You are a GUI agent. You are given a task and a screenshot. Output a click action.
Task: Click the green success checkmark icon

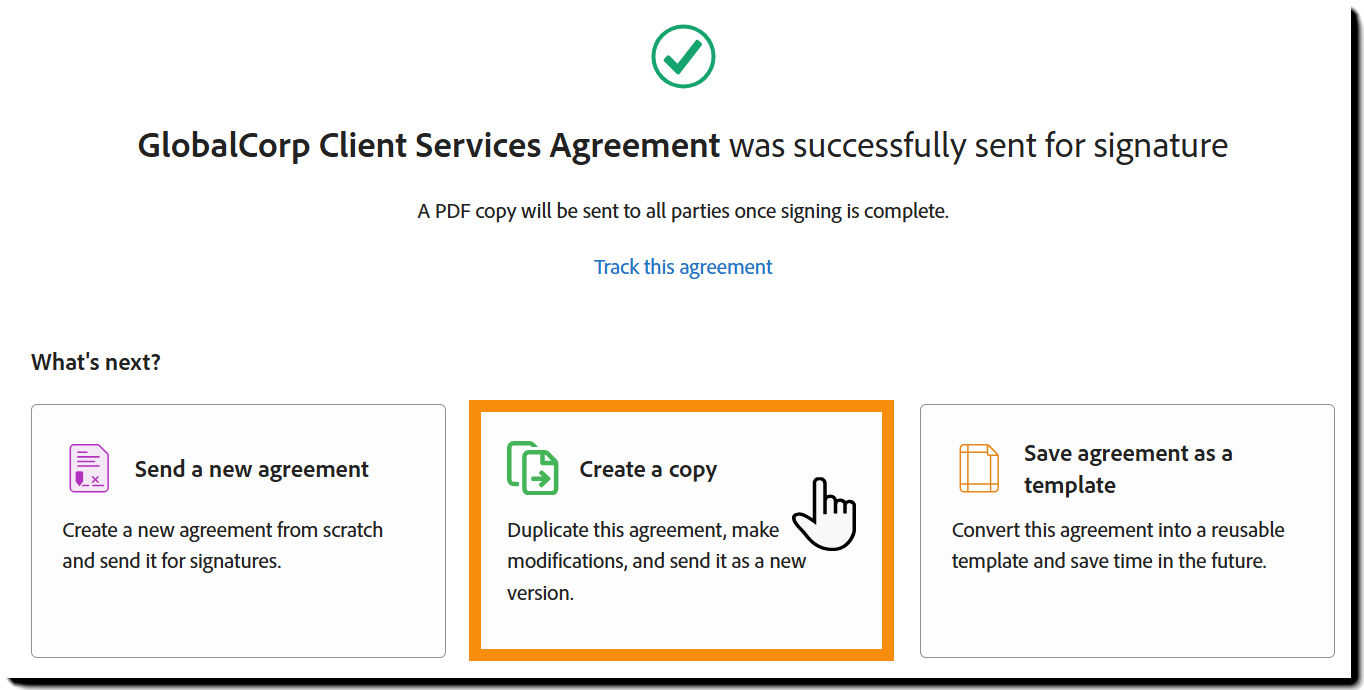[x=683, y=56]
